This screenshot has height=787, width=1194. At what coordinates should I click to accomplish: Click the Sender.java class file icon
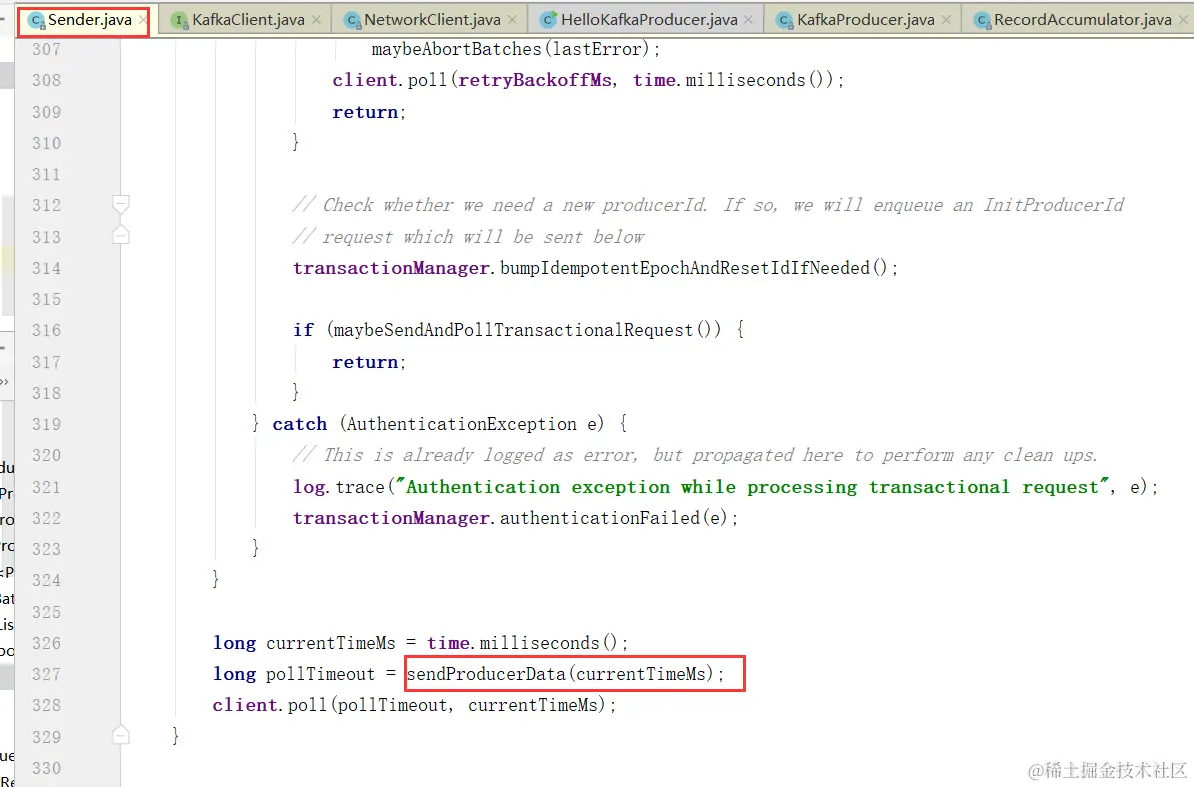[36, 21]
